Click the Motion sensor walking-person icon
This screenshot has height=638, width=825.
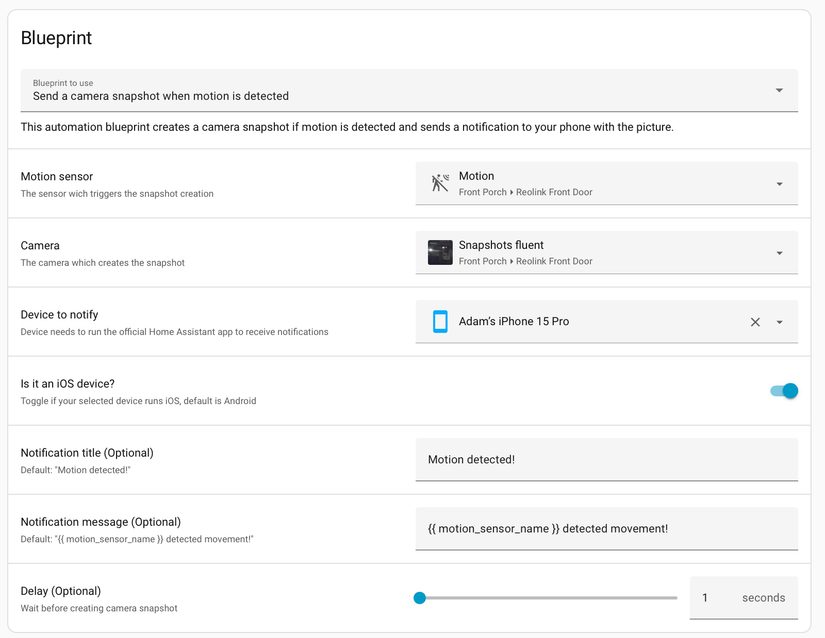(x=440, y=183)
